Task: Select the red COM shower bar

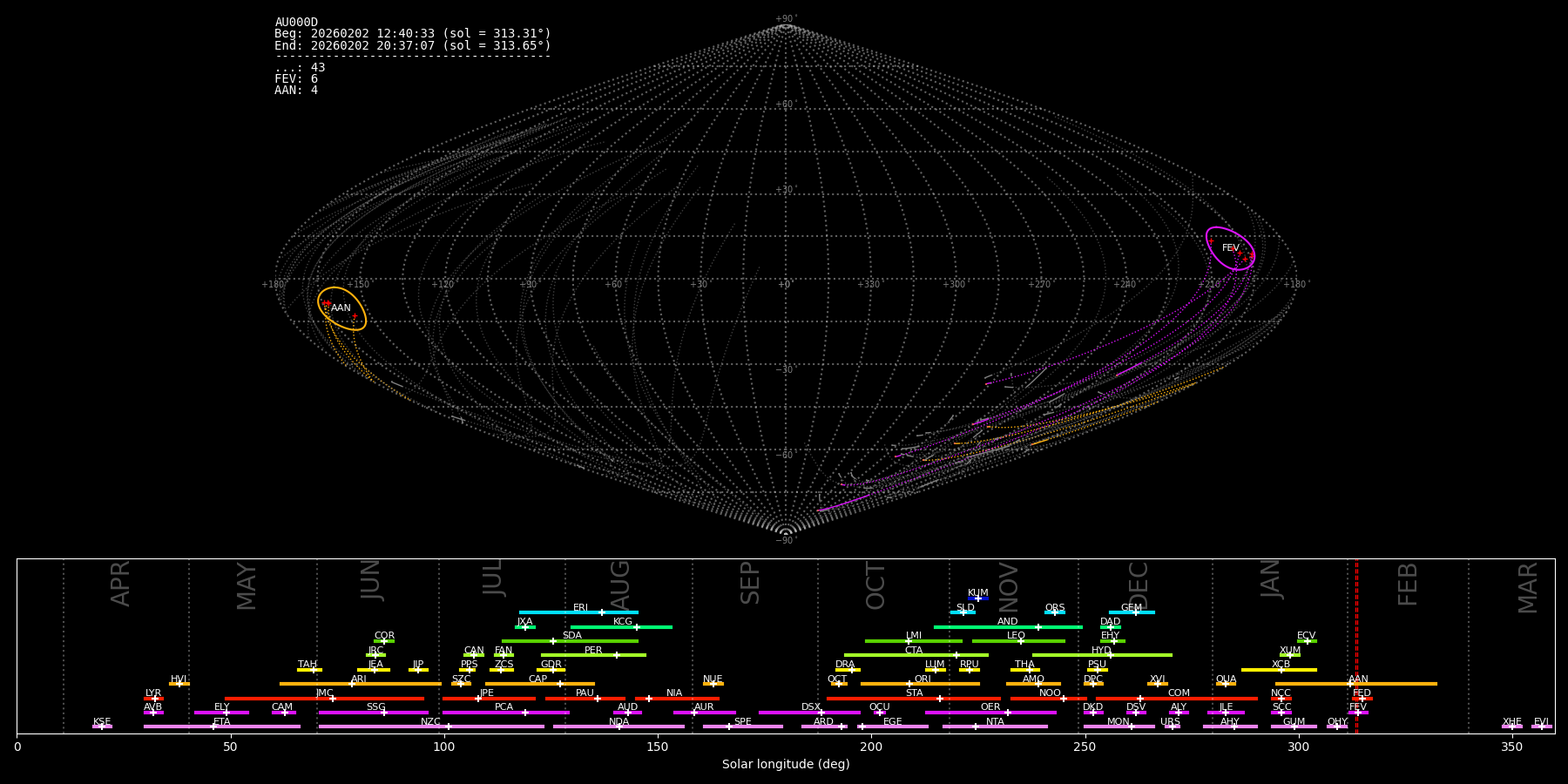Action: tap(1177, 699)
